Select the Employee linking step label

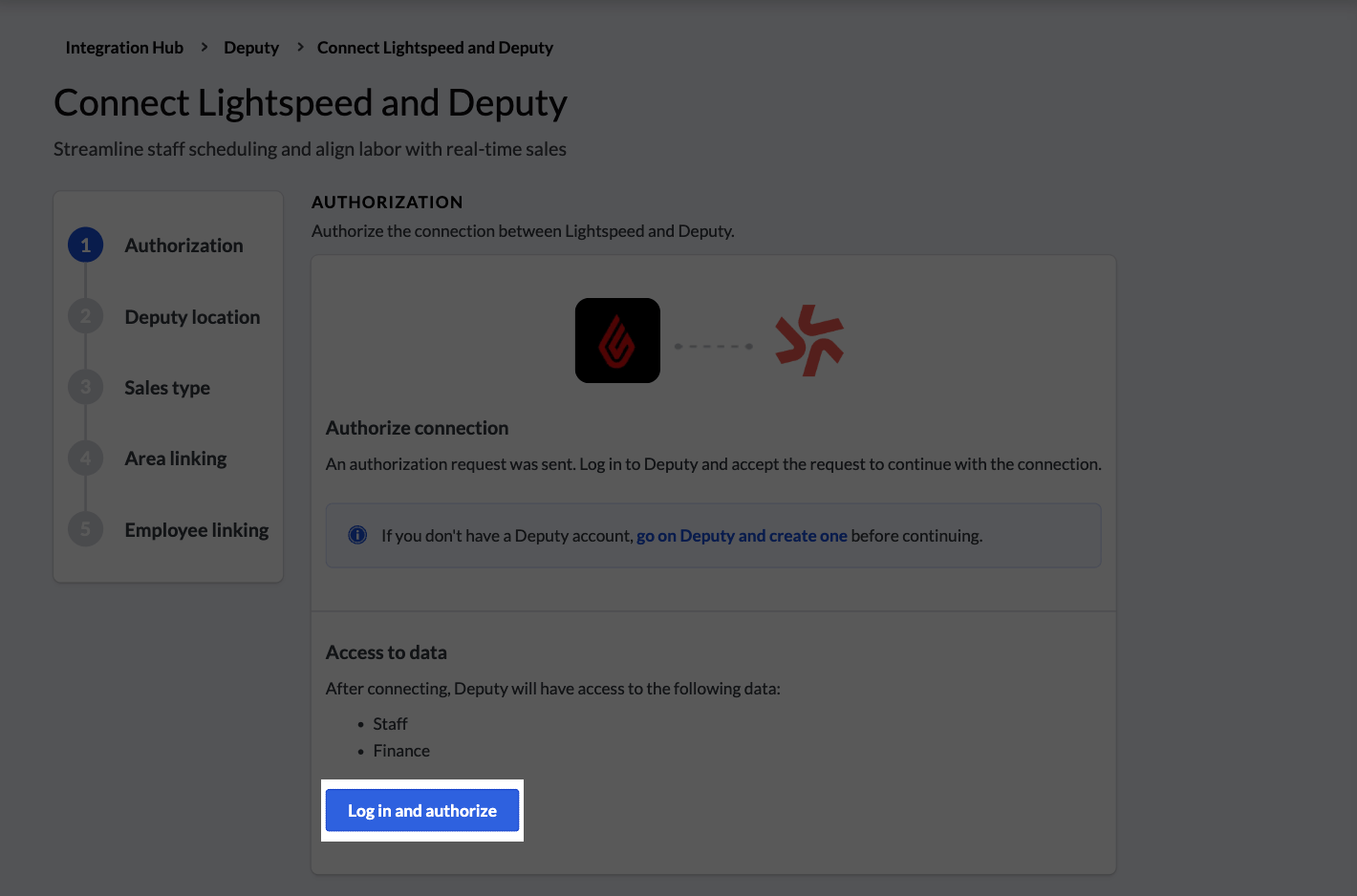[x=196, y=529]
